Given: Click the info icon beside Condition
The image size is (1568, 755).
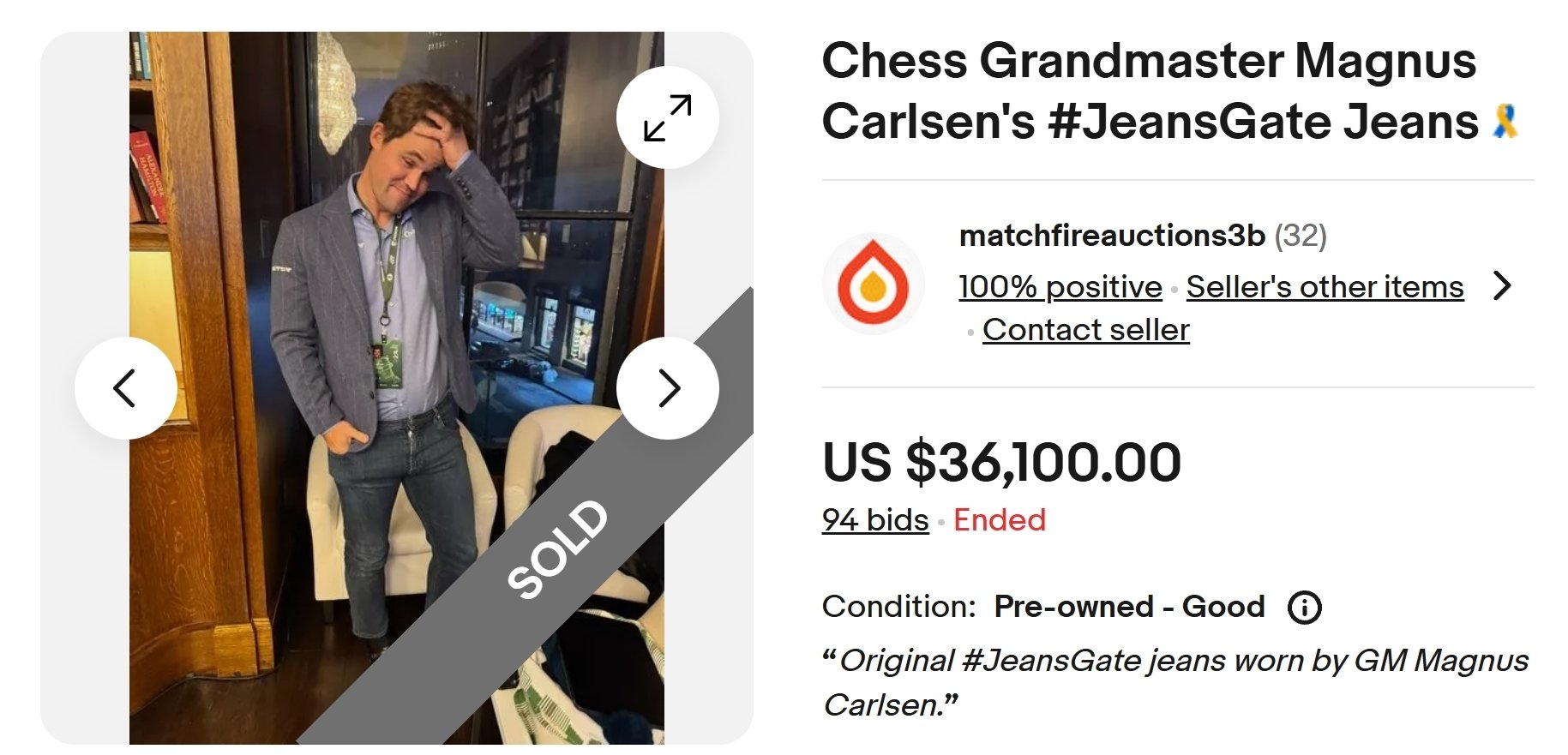Looking at the screenshot, I should point(1304,608).
